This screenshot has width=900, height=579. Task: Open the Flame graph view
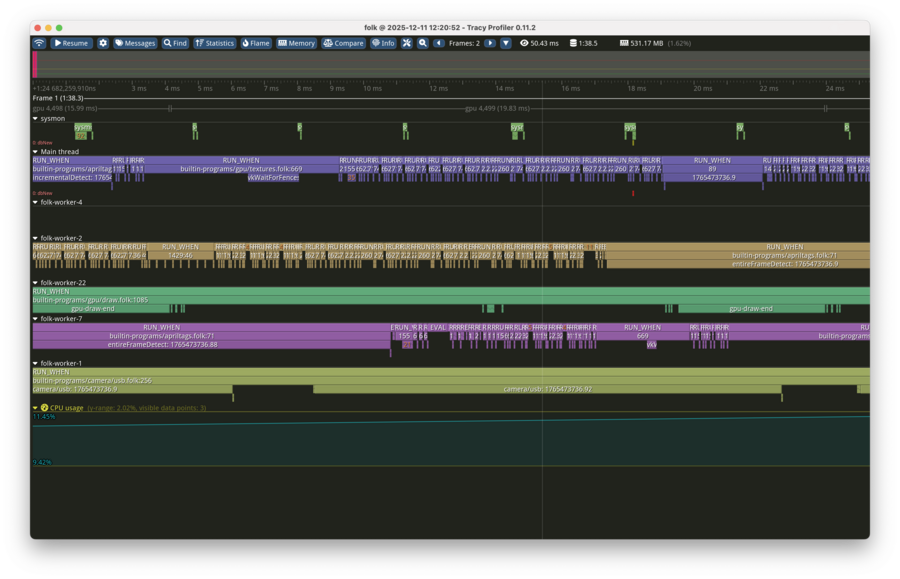coord(256,43)
